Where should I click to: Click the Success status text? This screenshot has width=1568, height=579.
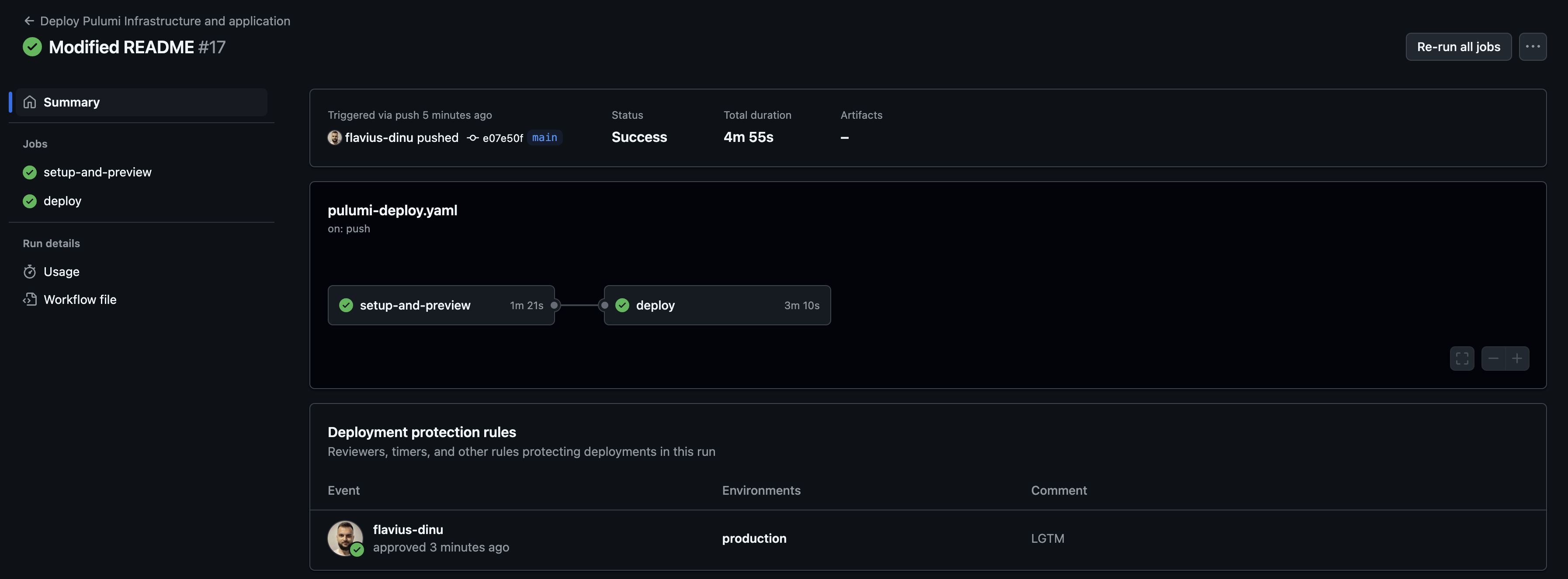point(639,138)
